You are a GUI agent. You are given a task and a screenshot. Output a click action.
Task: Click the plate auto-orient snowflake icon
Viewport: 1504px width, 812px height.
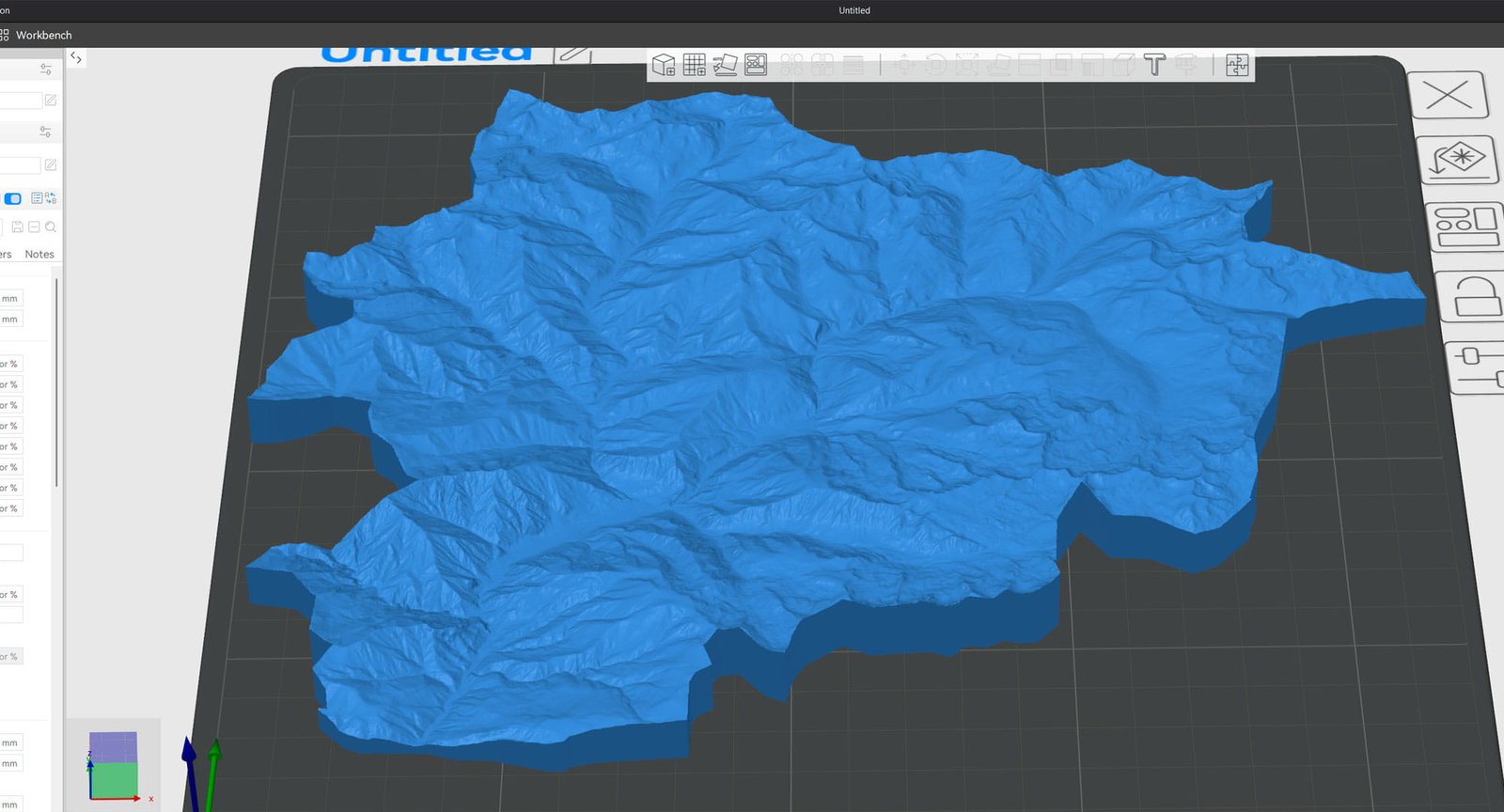point(1459,159)
